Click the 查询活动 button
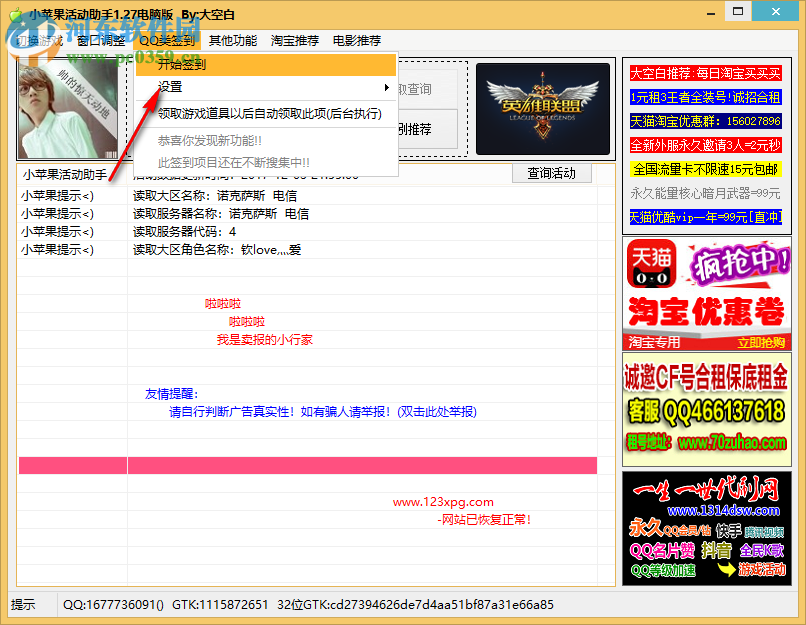The image size is (806, 625). tap(552, 173)
